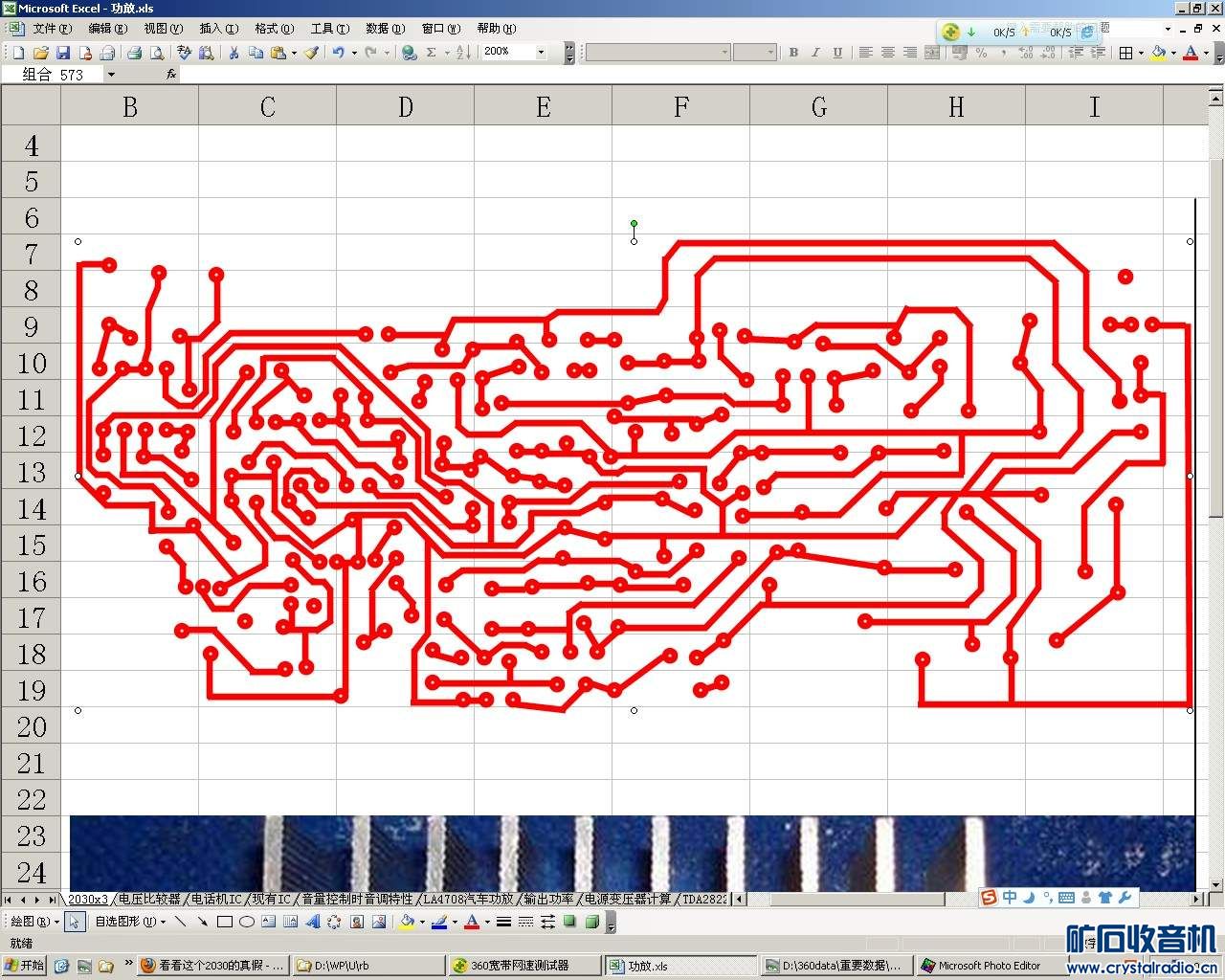Open the 格式 (Format) menu
The image size is (1225, 980).
click(274, 29)
